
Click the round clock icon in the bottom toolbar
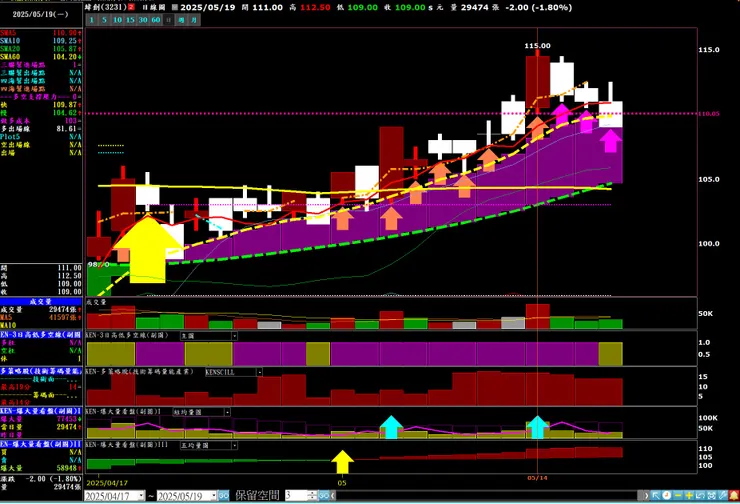pyautogui.click(x=666, y=496)
